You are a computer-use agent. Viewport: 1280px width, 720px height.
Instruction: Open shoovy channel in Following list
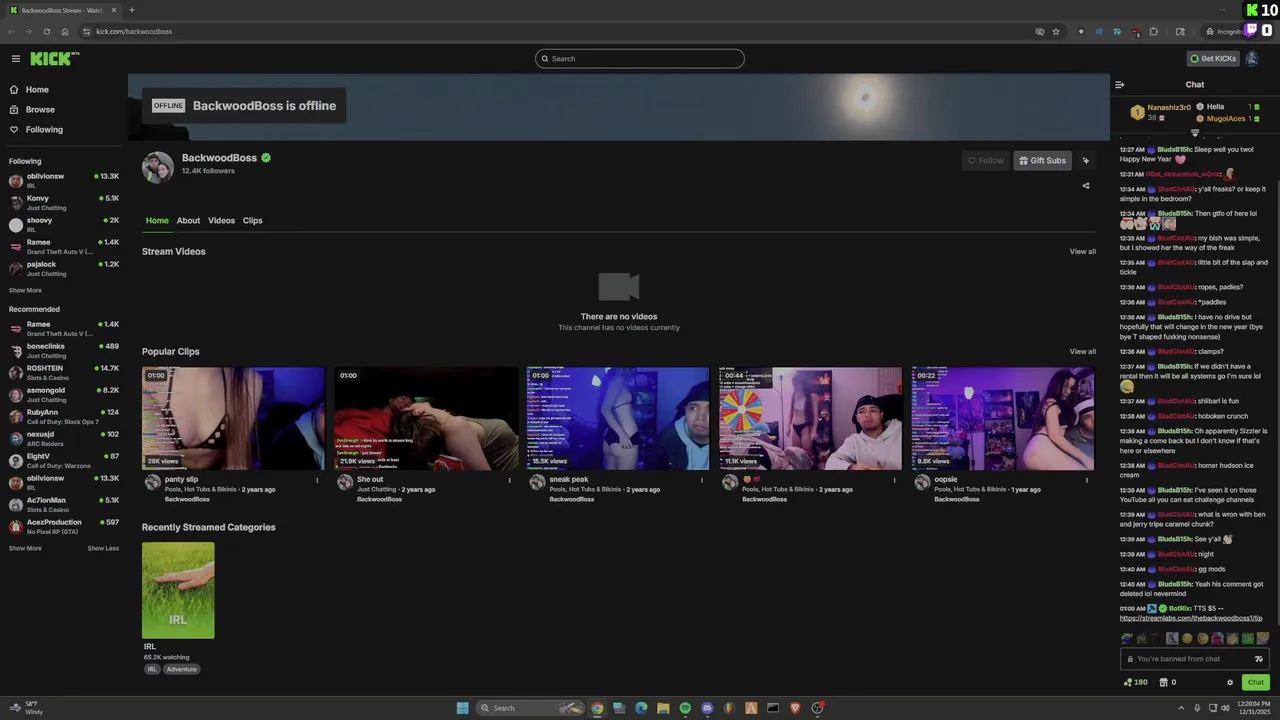coord(64,225)
